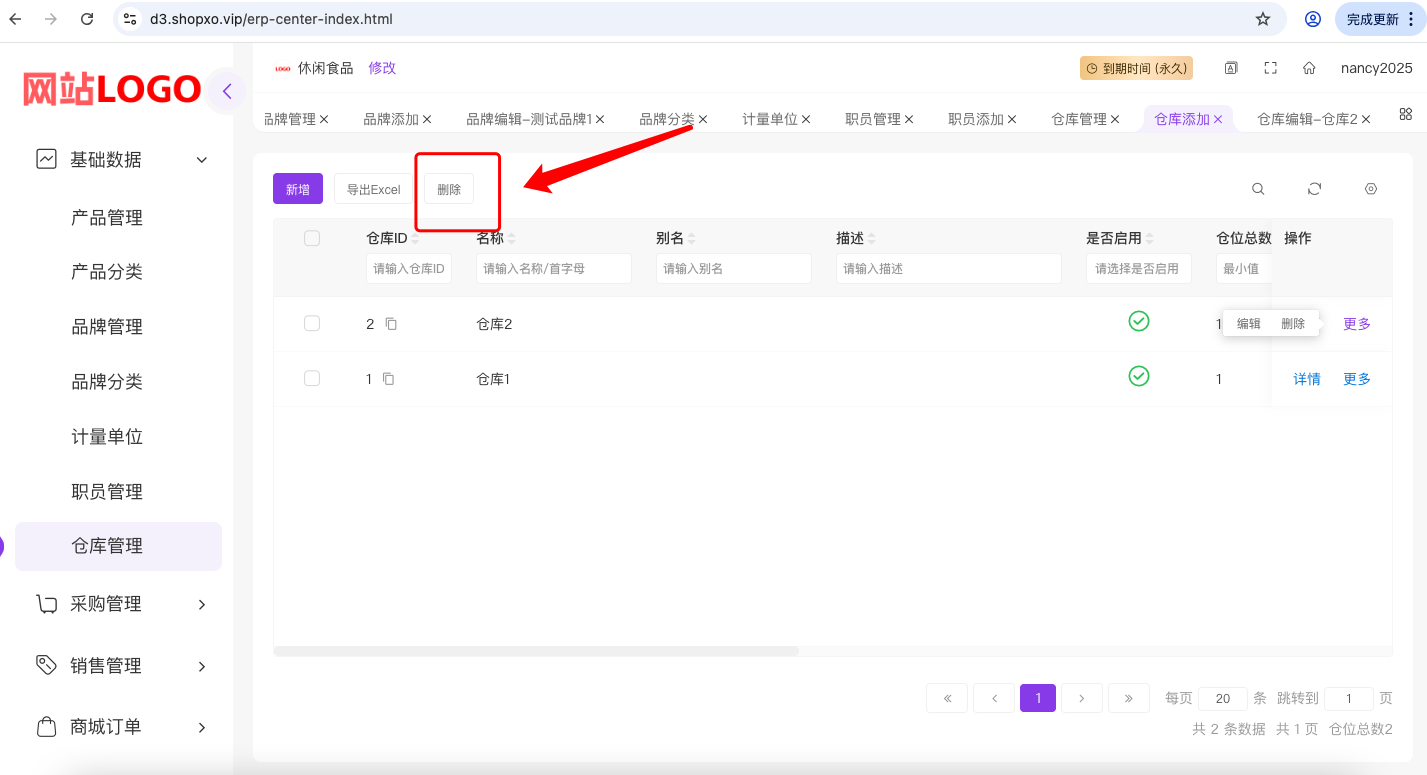
Task: Expand the 采购管理 menu group
Action: [x=202, y=604]
